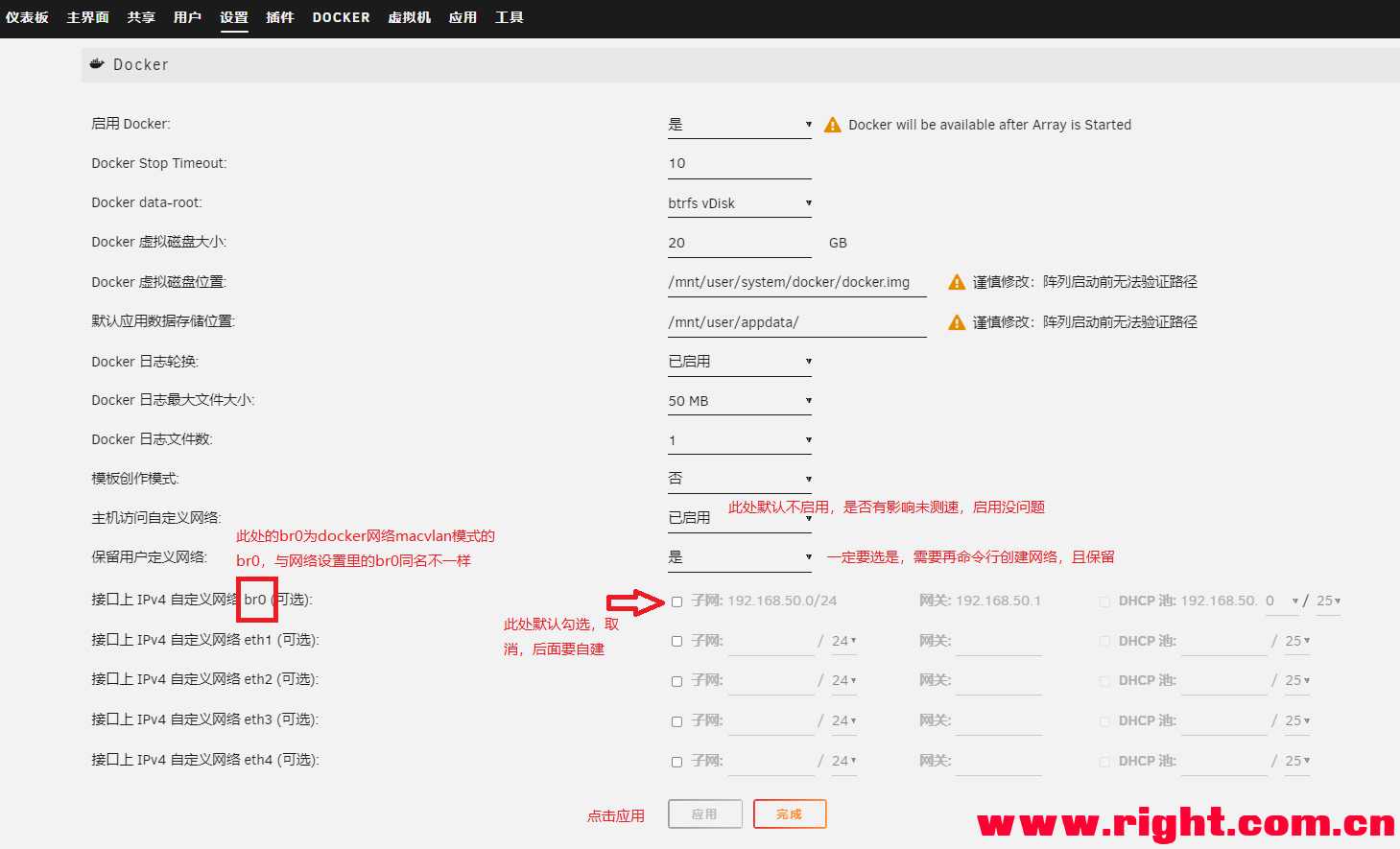
Task: Open the DOCKER top menu item
Action: pos(341,17)
